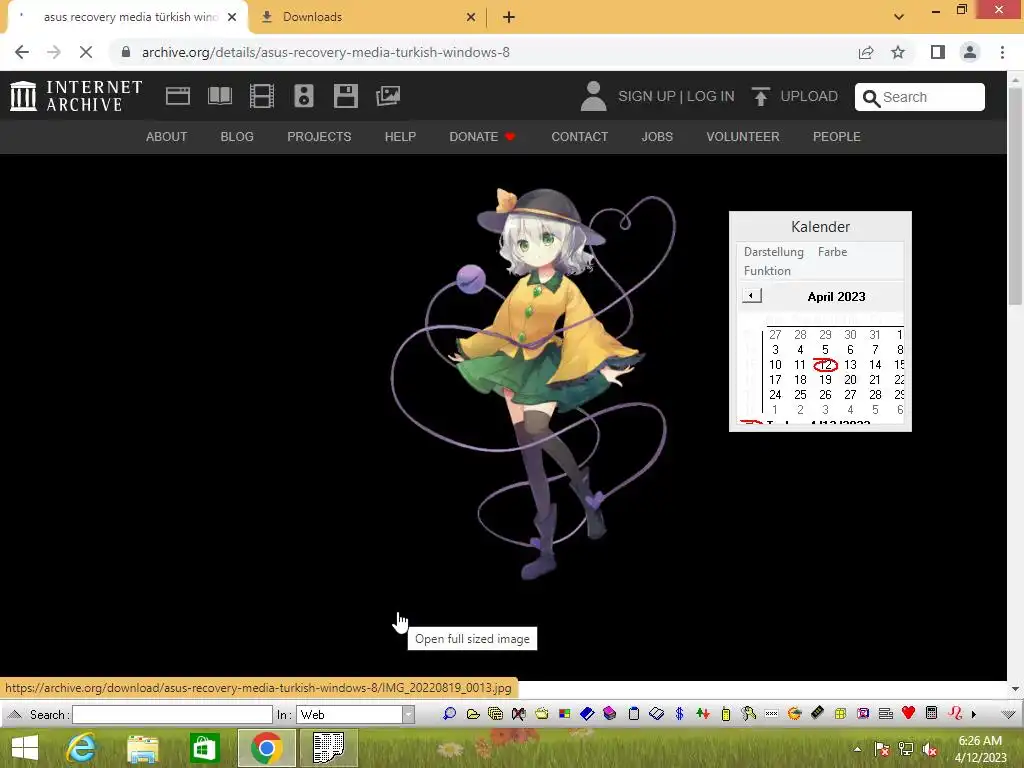
Task: Click the magnifier icon in bottom search toolbar
Action: click(449, 714)
